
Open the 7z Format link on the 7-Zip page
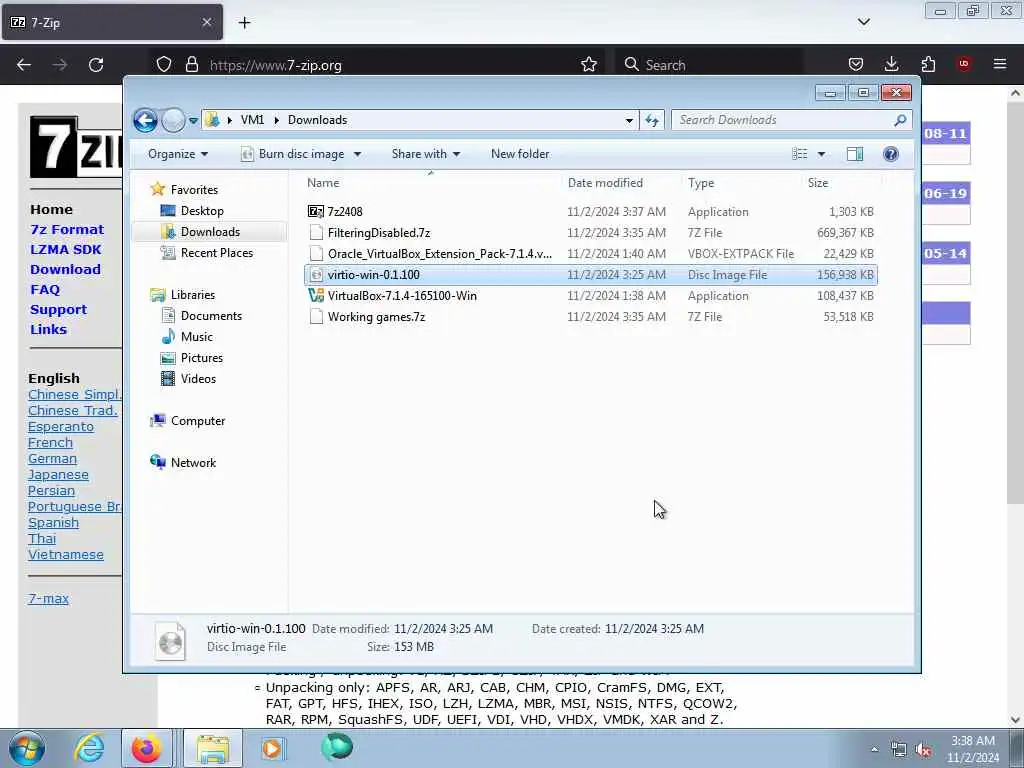coord(67,230)
